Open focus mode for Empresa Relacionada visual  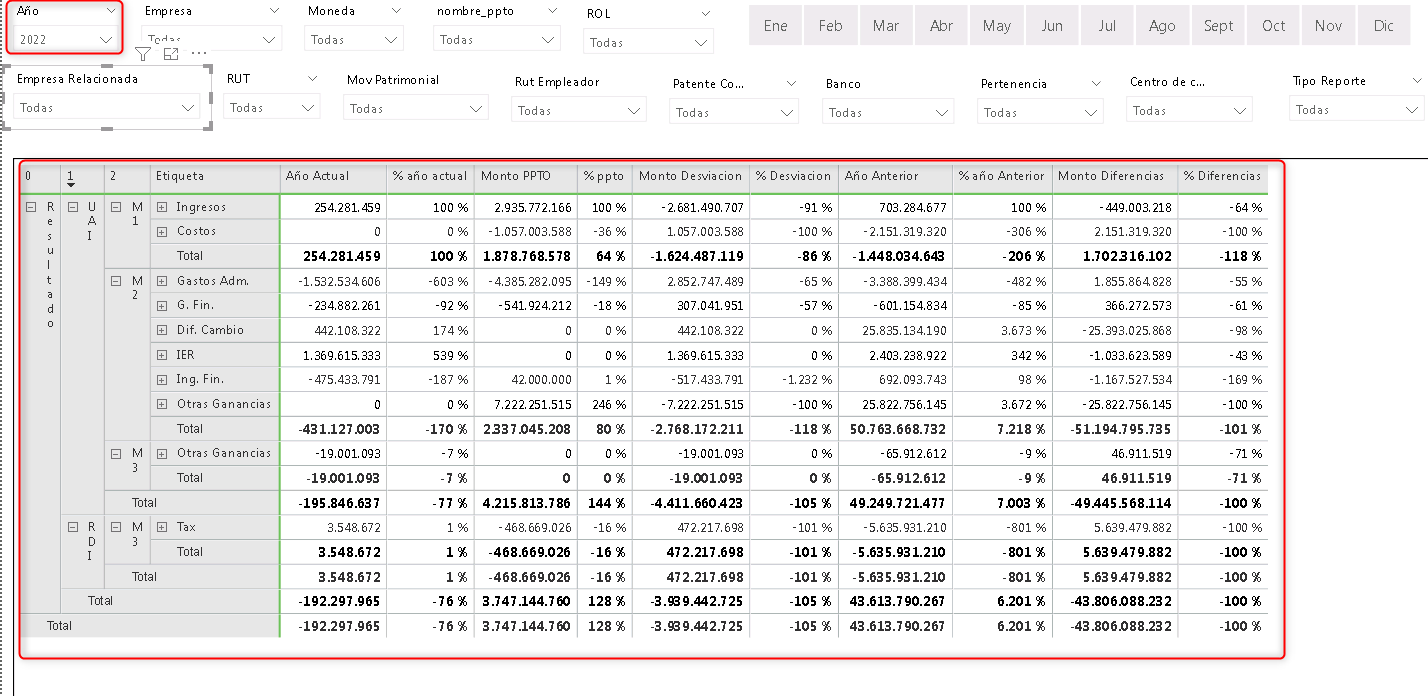[171, 53]
